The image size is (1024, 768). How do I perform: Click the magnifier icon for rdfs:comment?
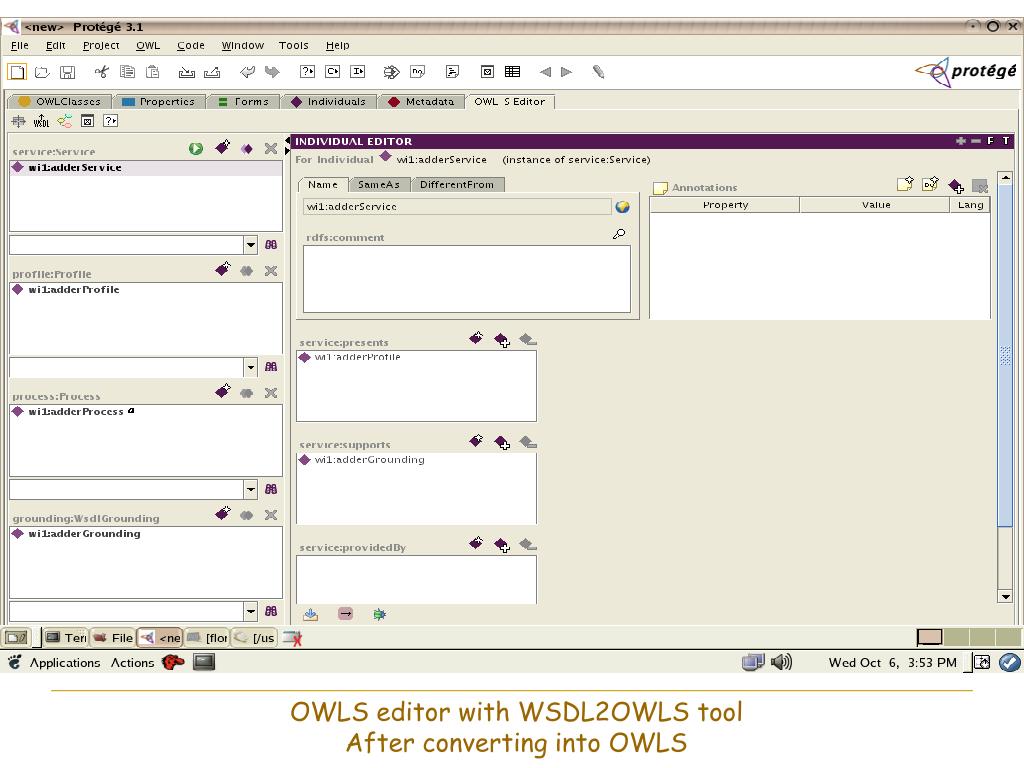tap(618, 234)
